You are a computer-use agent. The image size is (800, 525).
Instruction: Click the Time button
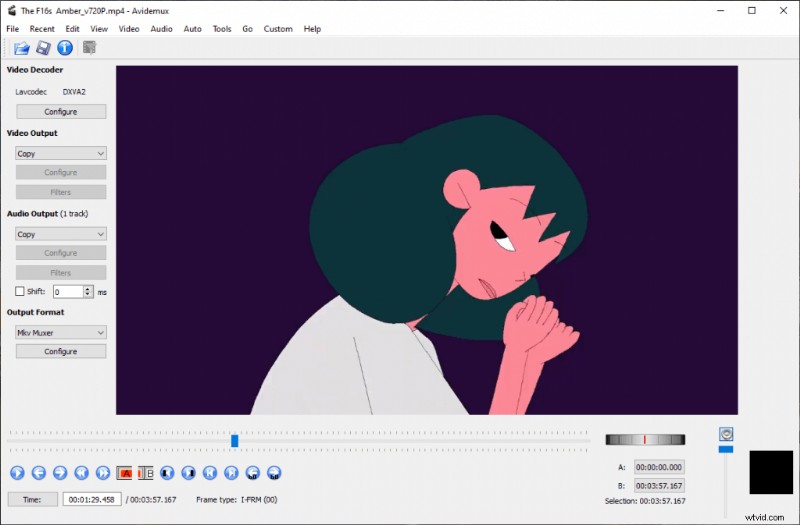click(32, 499)
